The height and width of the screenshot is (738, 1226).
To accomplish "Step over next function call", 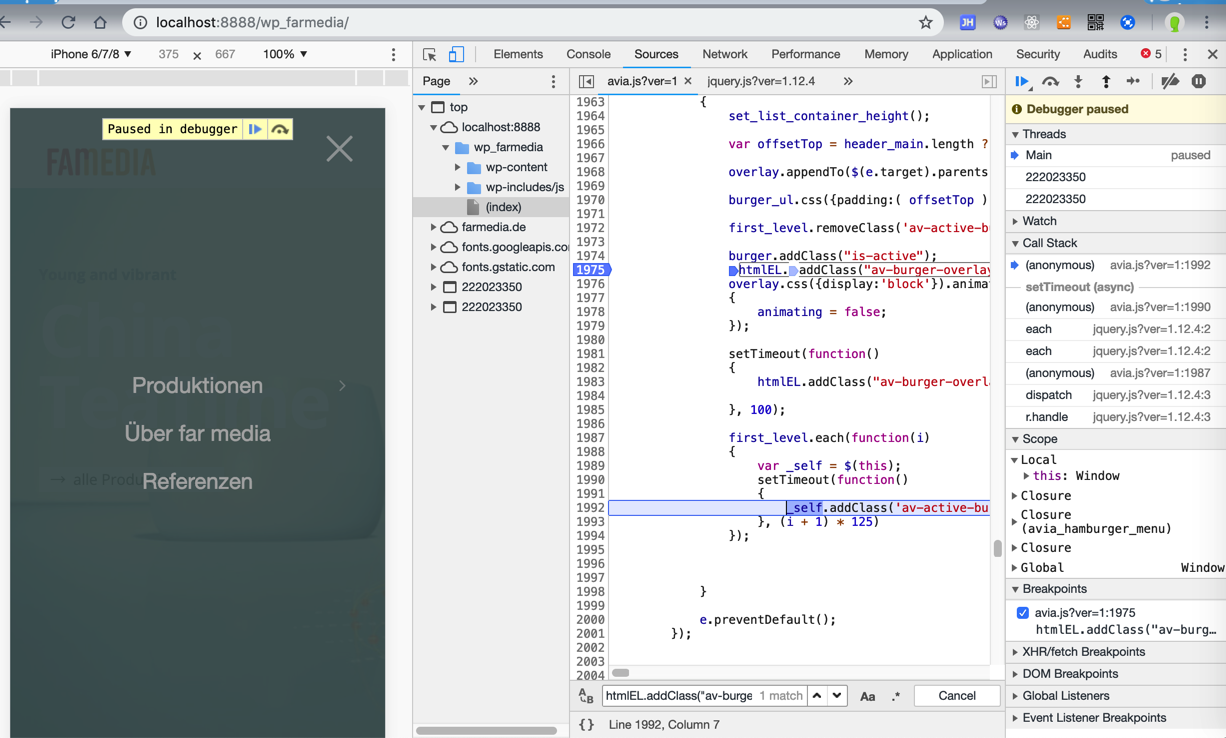I will [x=1050, y=82].
